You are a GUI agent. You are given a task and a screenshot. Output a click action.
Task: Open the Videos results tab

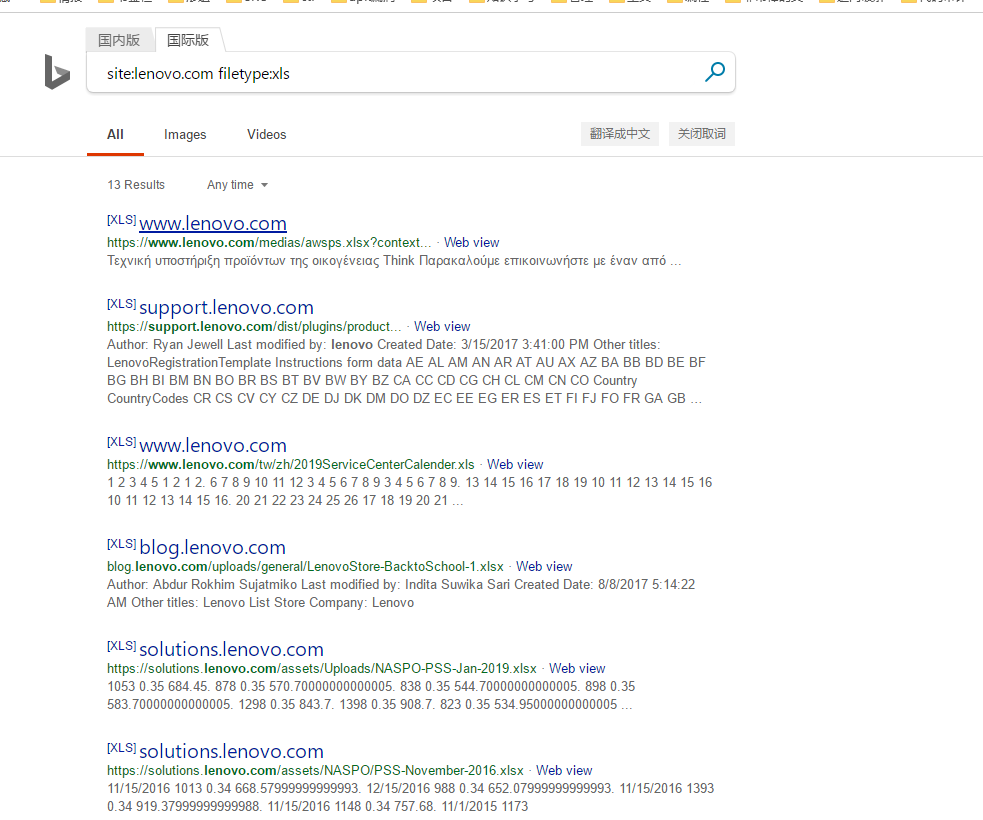pos(266,134)
